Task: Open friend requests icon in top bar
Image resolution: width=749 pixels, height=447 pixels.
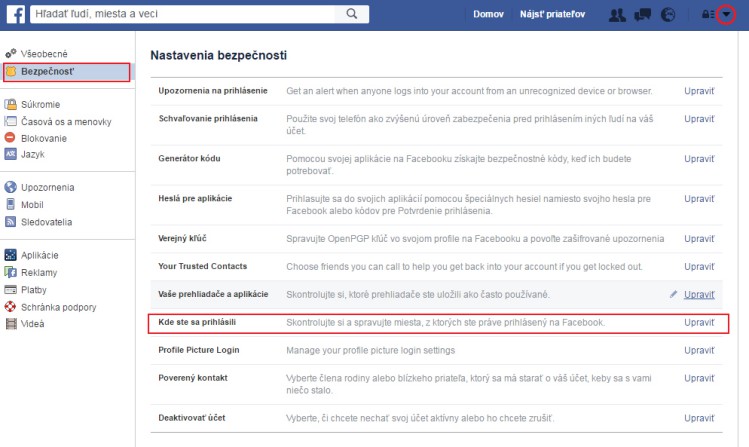Action: coord(617,15)
